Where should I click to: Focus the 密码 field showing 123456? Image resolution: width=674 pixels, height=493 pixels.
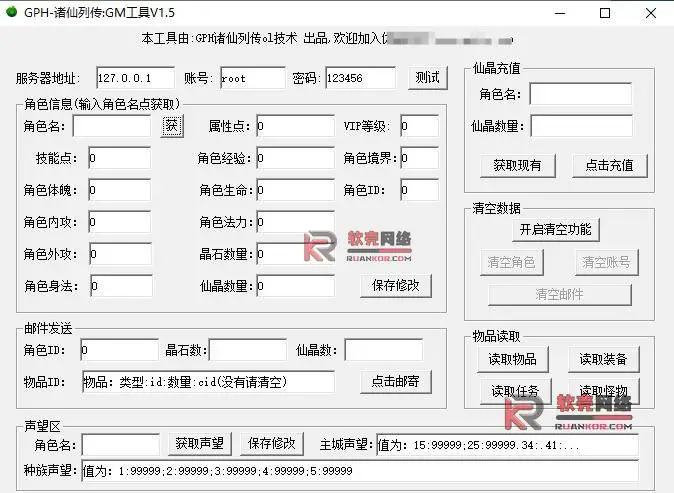click(360, 78)
